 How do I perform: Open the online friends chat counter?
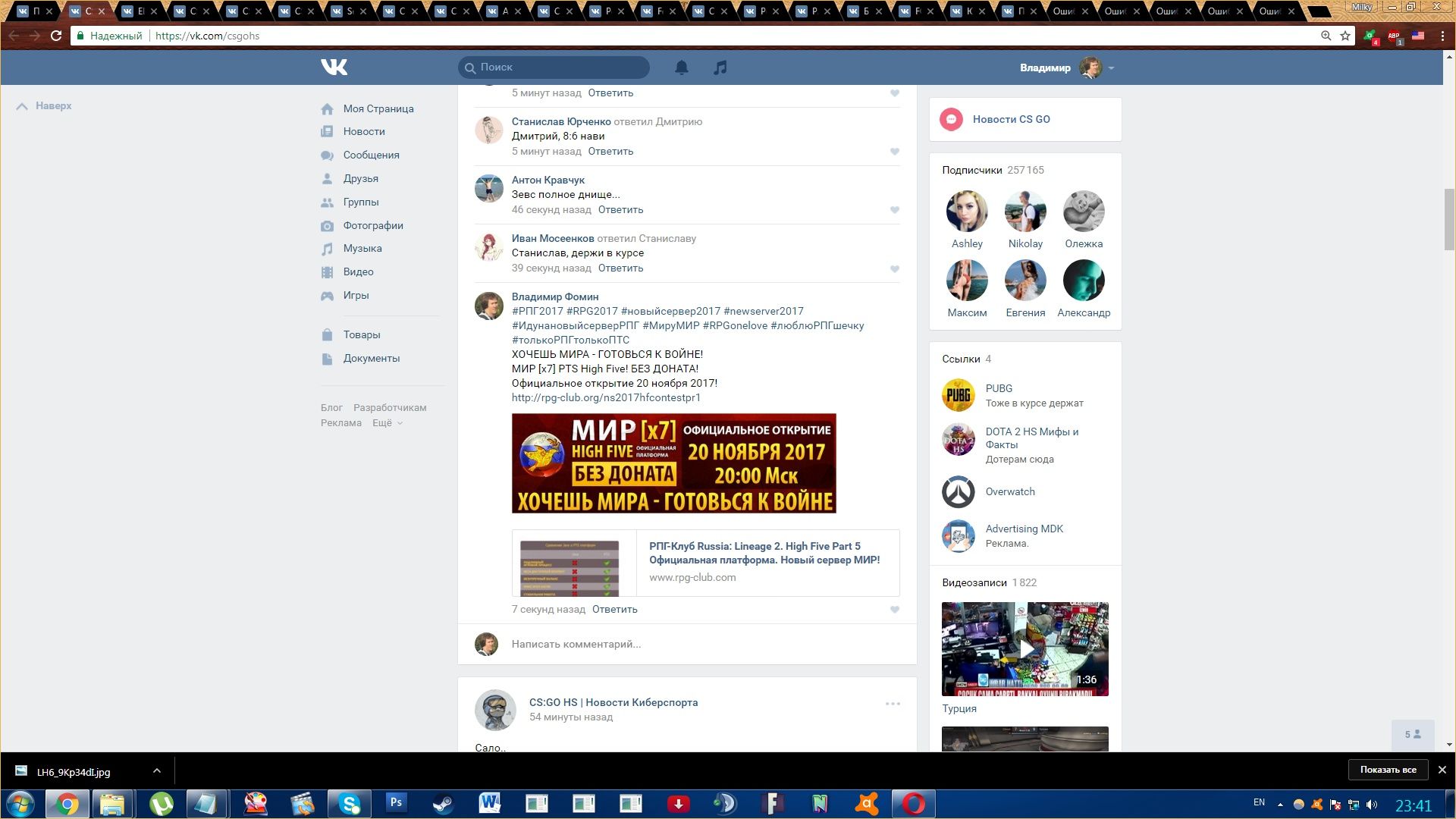click(x=1413, y=734)
